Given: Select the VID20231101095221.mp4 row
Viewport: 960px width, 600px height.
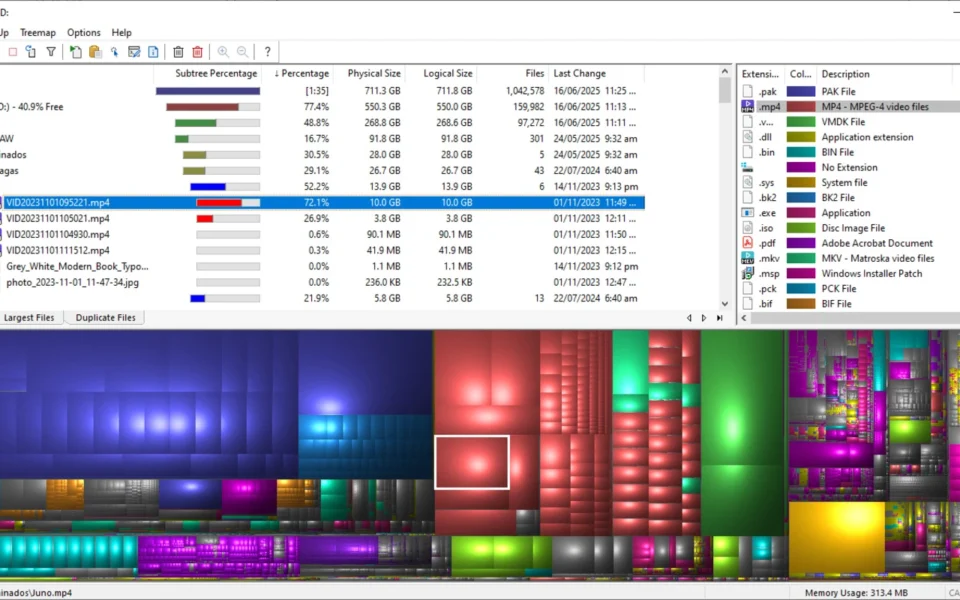Looking at the screenshot, I should 322,203.
